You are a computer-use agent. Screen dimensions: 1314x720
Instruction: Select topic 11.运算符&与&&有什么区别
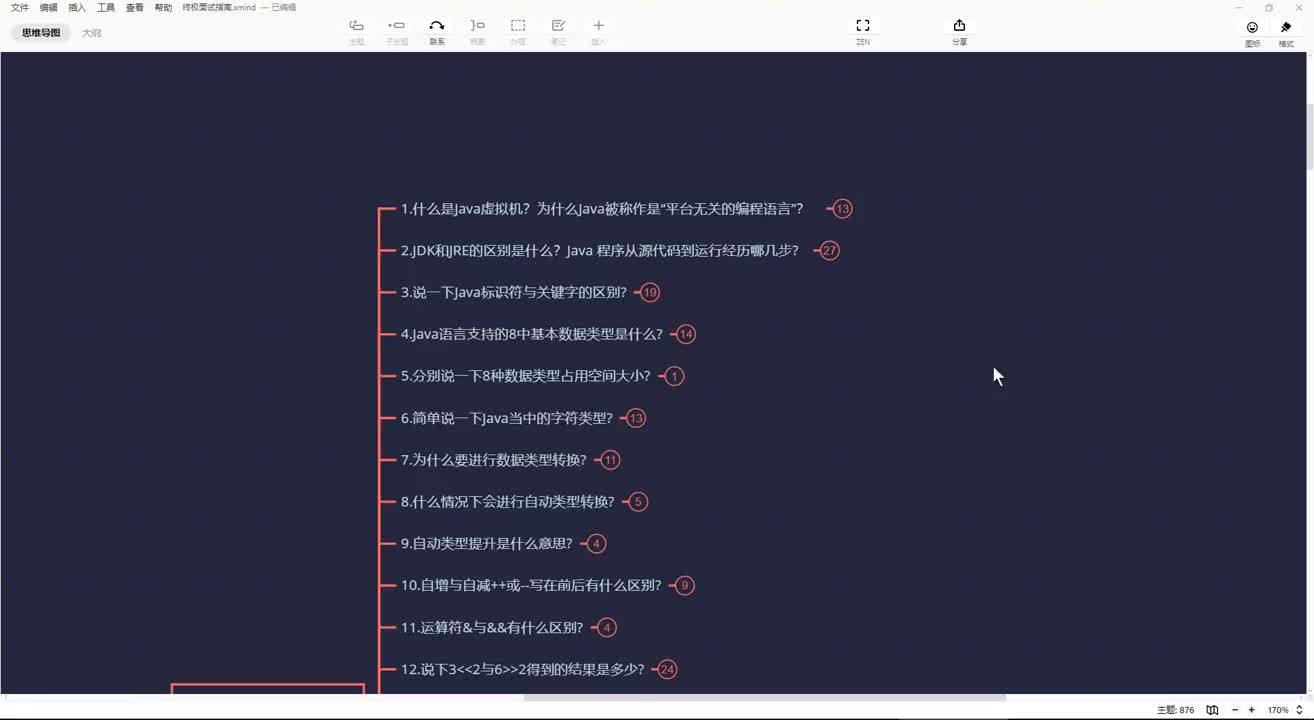coord(492,628)
